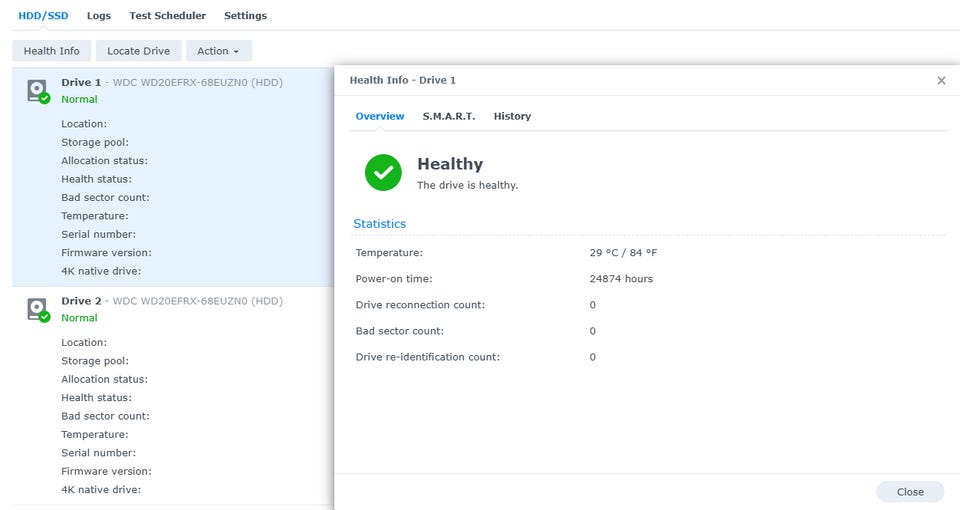Click Drive 1 Normal status label
The image size is (960, 510).
point(79,99)
